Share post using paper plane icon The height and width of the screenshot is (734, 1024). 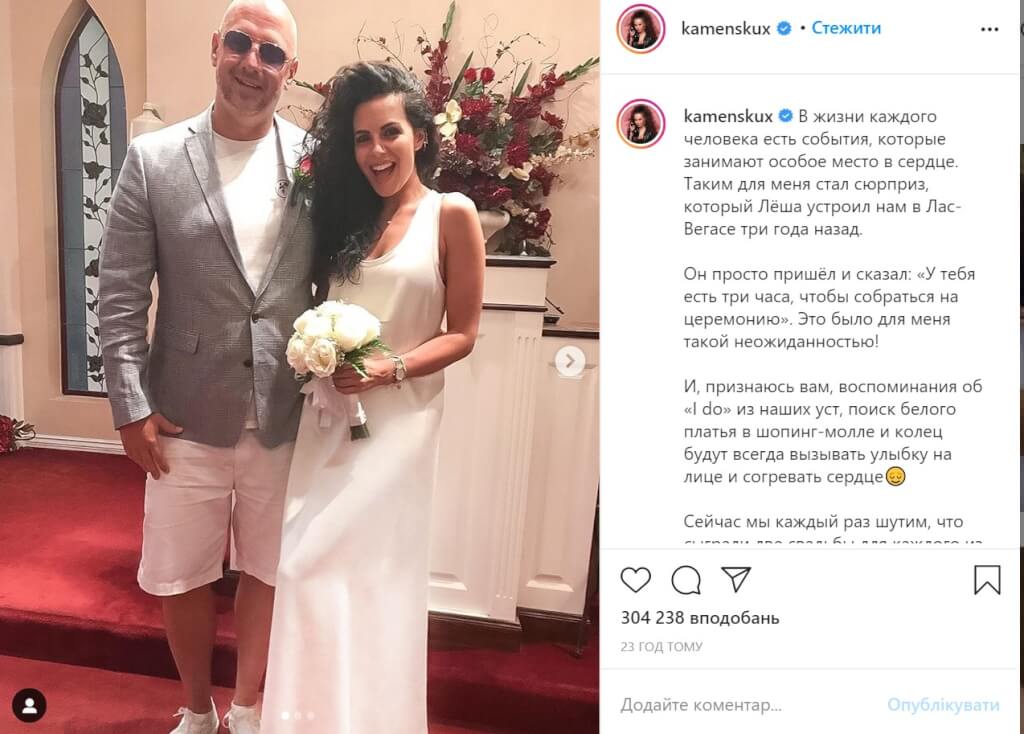(x=736, y=579)
